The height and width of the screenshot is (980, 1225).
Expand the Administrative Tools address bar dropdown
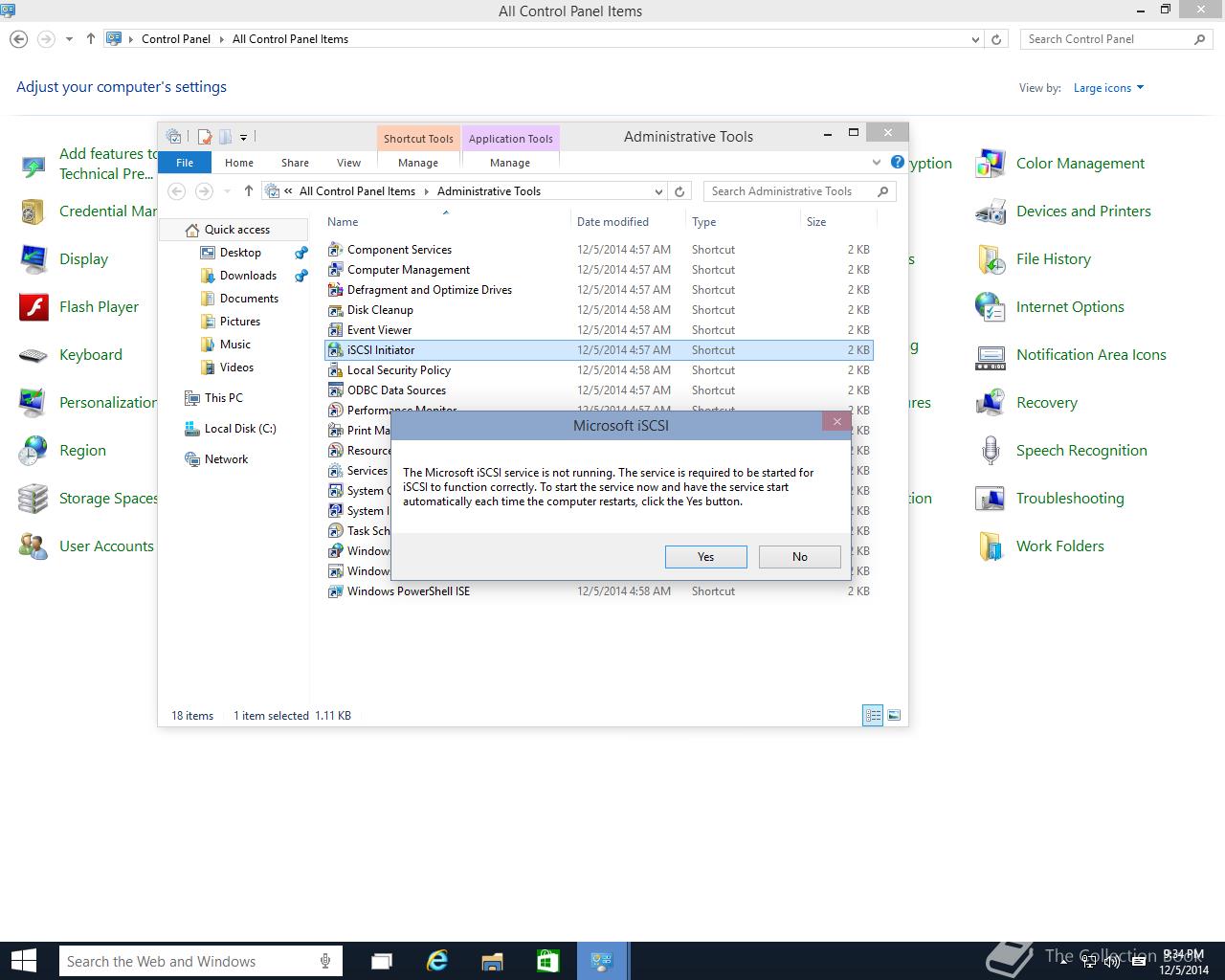[658, 191]
